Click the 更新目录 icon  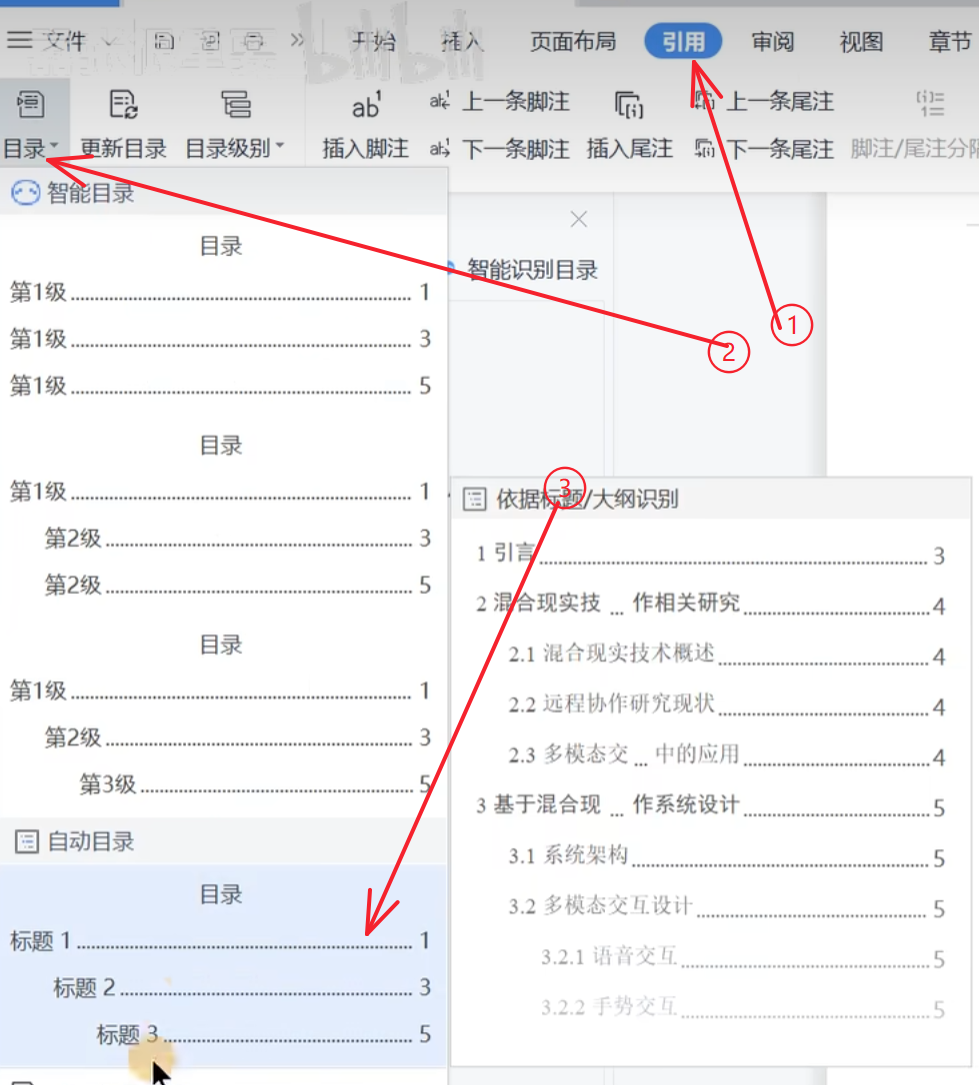(123, 104)
